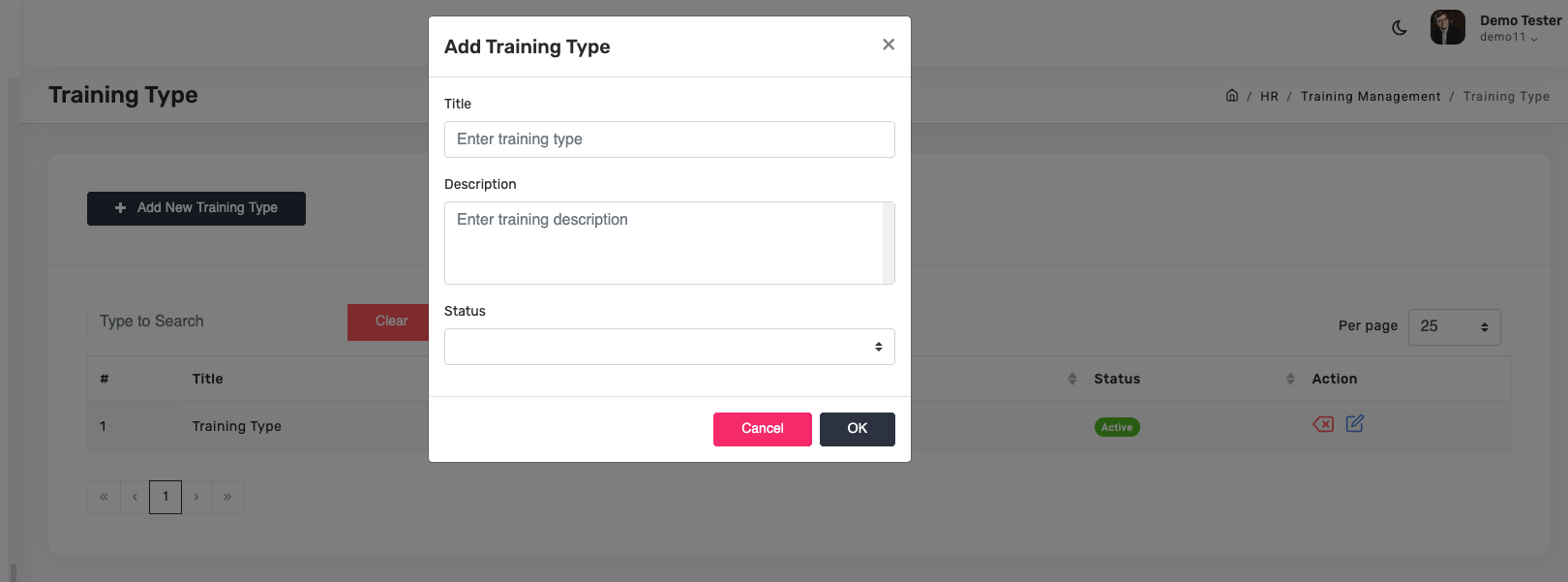This screenshot has width=1568, height=582.
Task: Click the Description textarea scrollbar
Action: [x=889, y=243]
